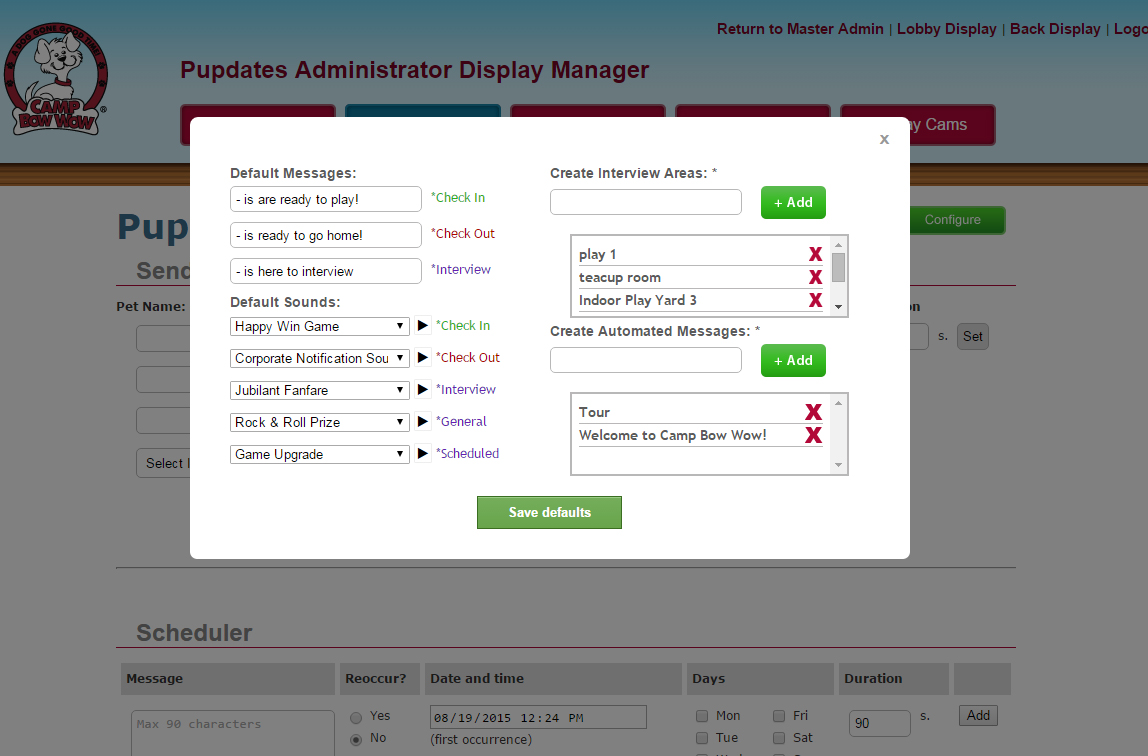Screen dimensions: 1148x756
Task: Open the Check In sound dropdown
Action: [319, 326]
